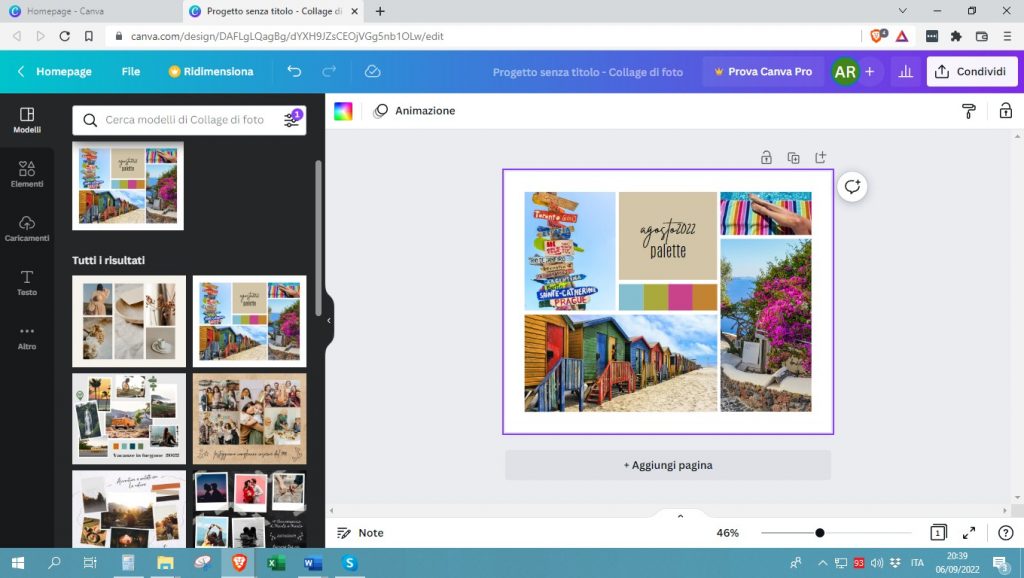1024x578 pixels.
Task: Click the undo arrow icon
Action: pos(294,72)
